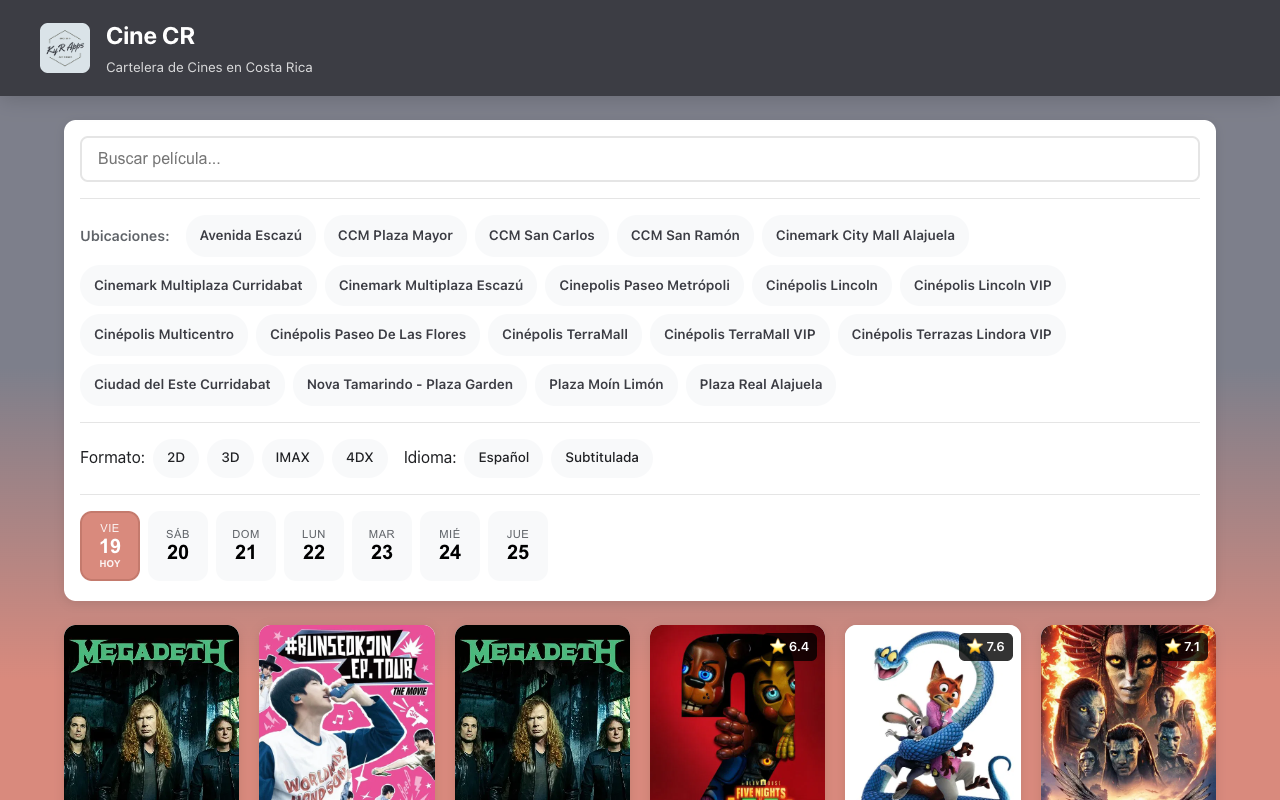Click the 7.6 star rating badge
This screenshot has height=800, width=1280.
point(985,647)
